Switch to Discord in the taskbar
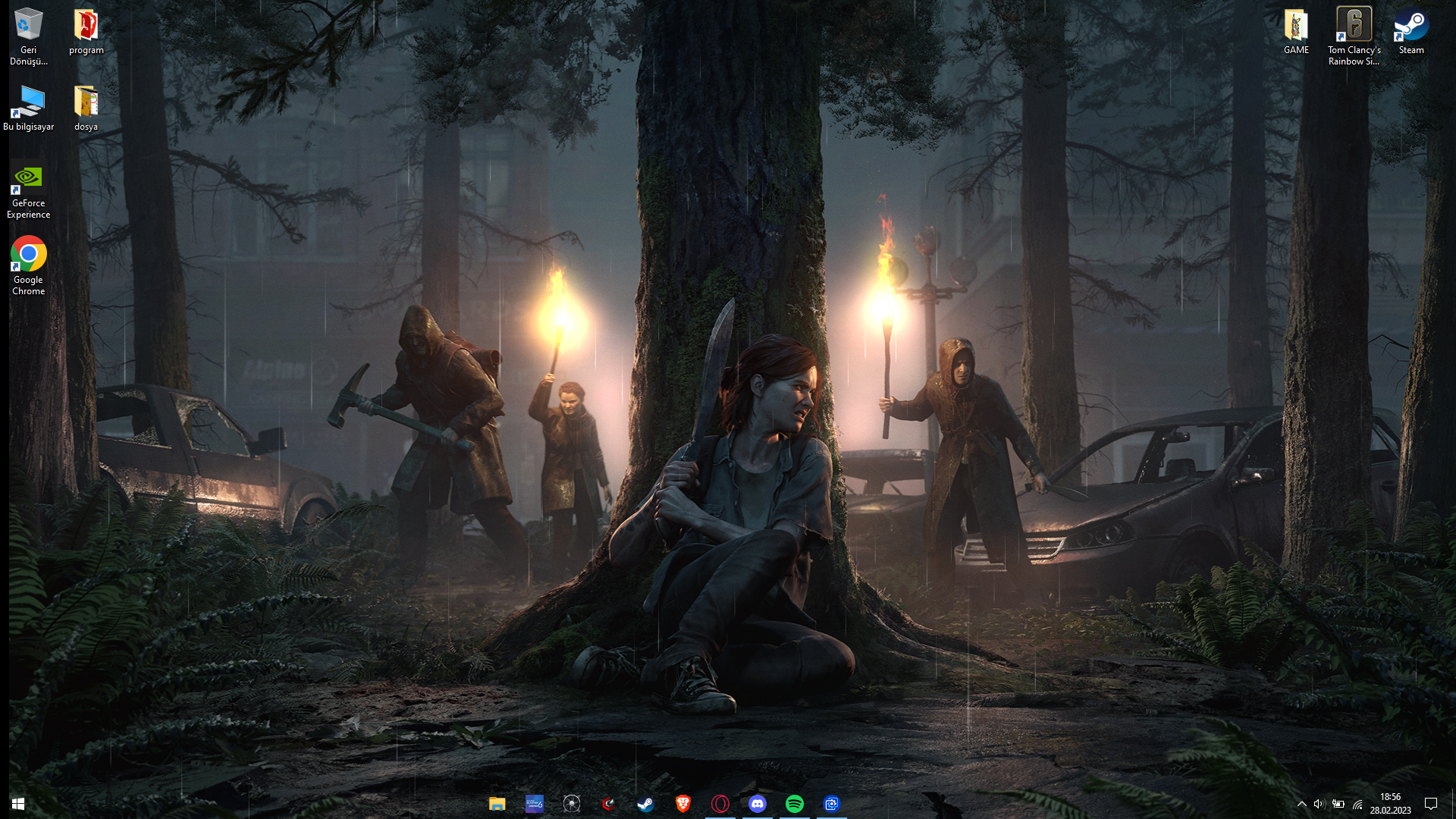Screen dimensions: 1456x819 pyautogui.click(x=758, y=804)
